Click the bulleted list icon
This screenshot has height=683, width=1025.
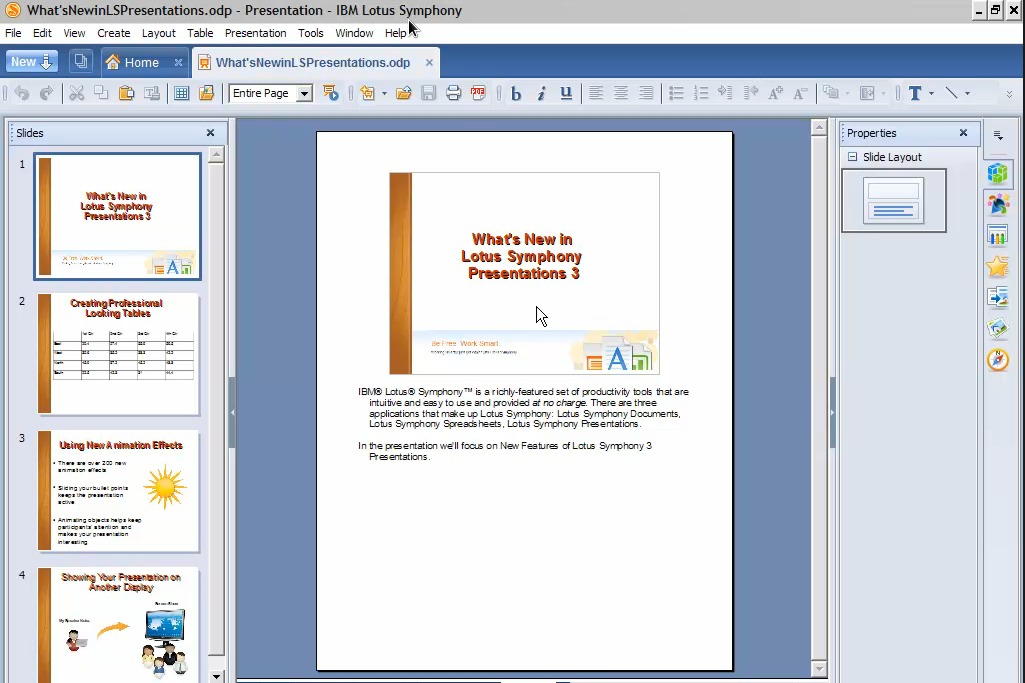pyautogui.click(x=676, y=93)
